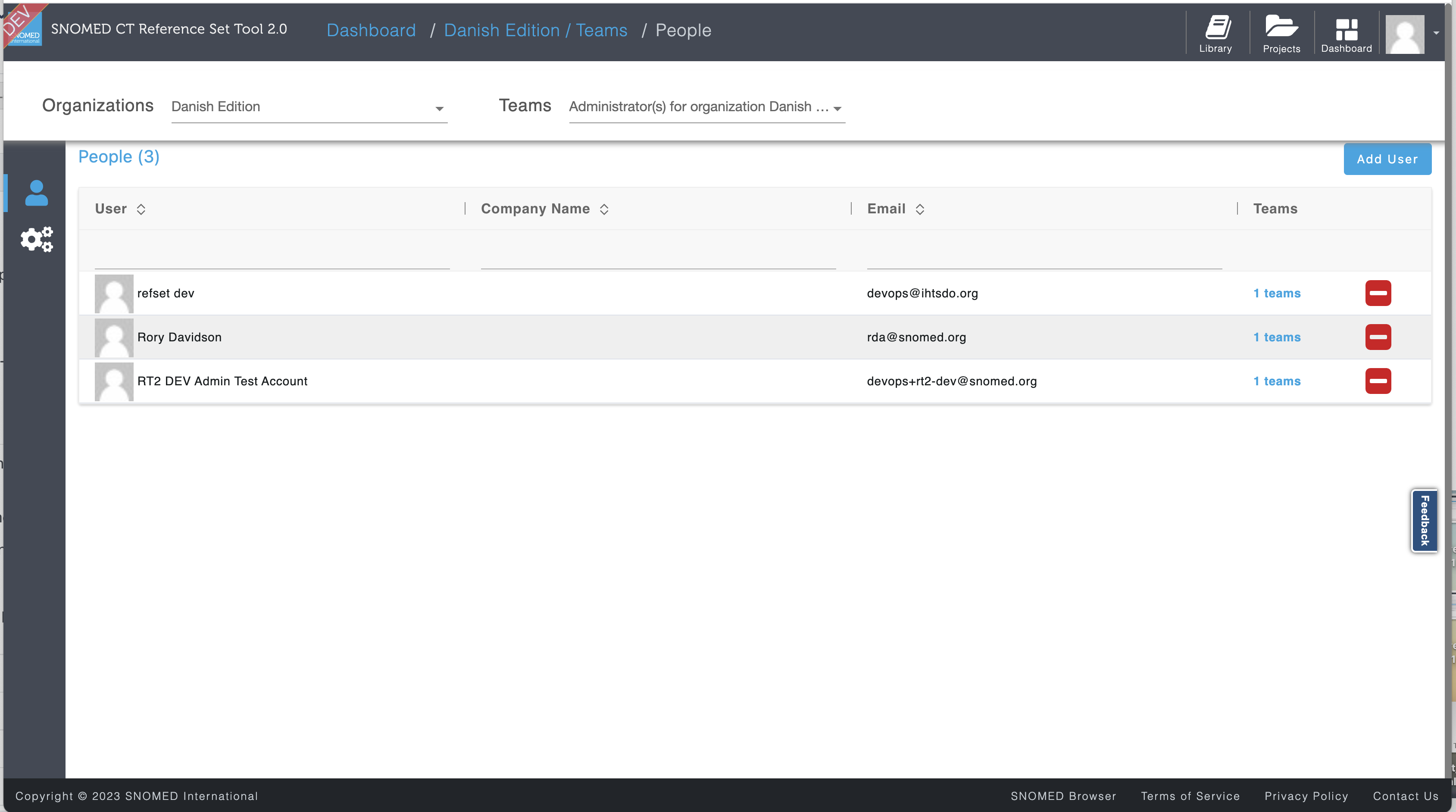Click the refset dev user name
The width and height of the screenshot is (1456, 812).
[166, 293]
